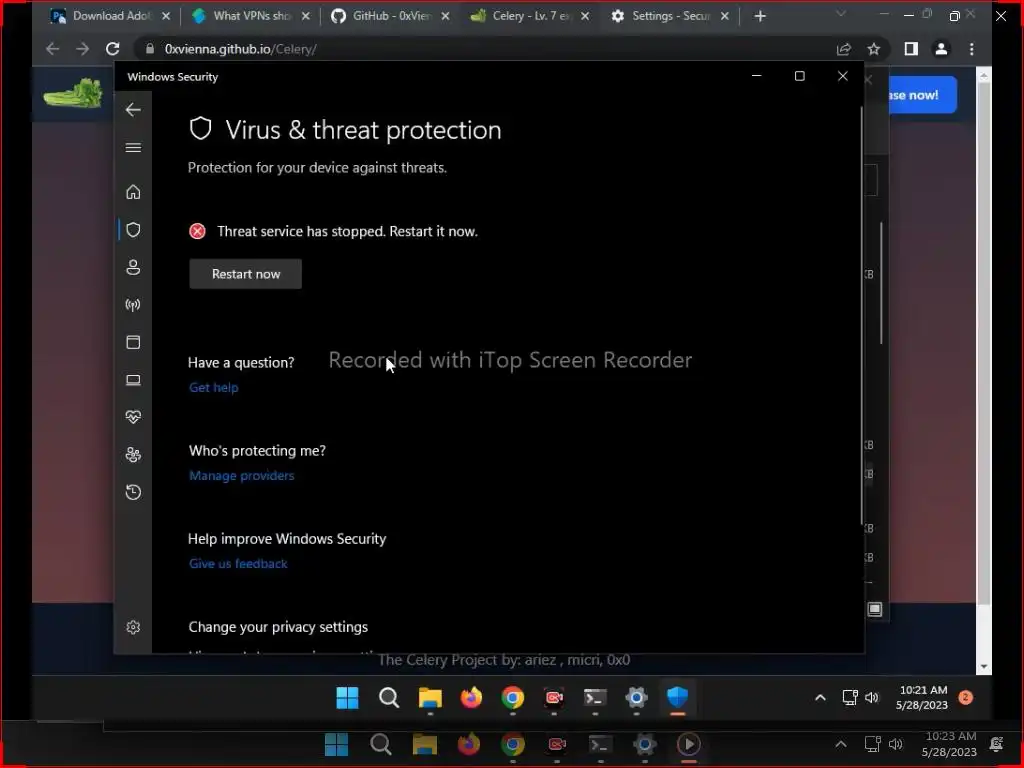Select Virus & threat protection shield icon

coord(133,230)
